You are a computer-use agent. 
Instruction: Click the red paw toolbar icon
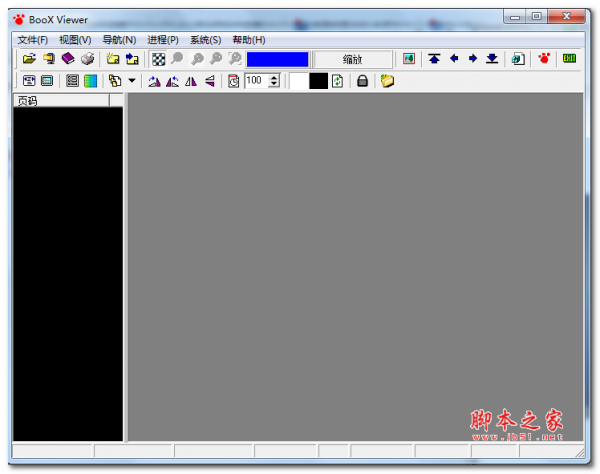[x=544, y=59]
